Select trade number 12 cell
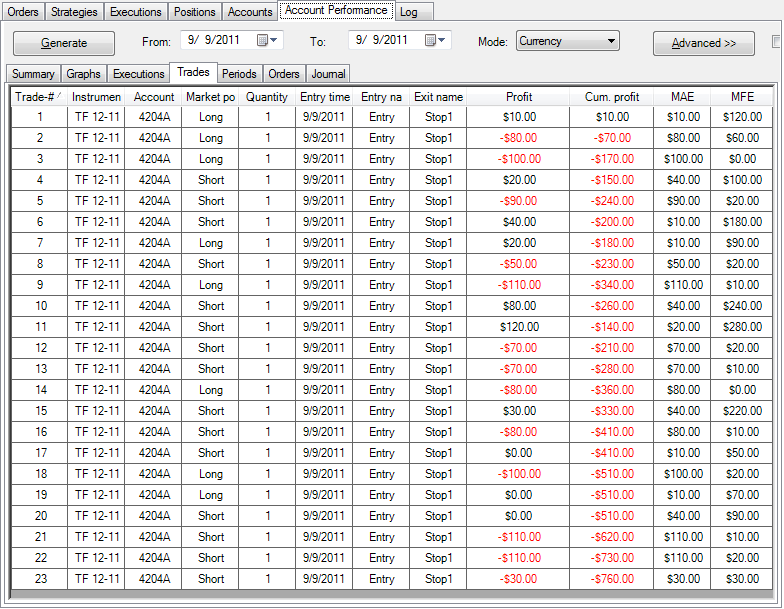 39,348
